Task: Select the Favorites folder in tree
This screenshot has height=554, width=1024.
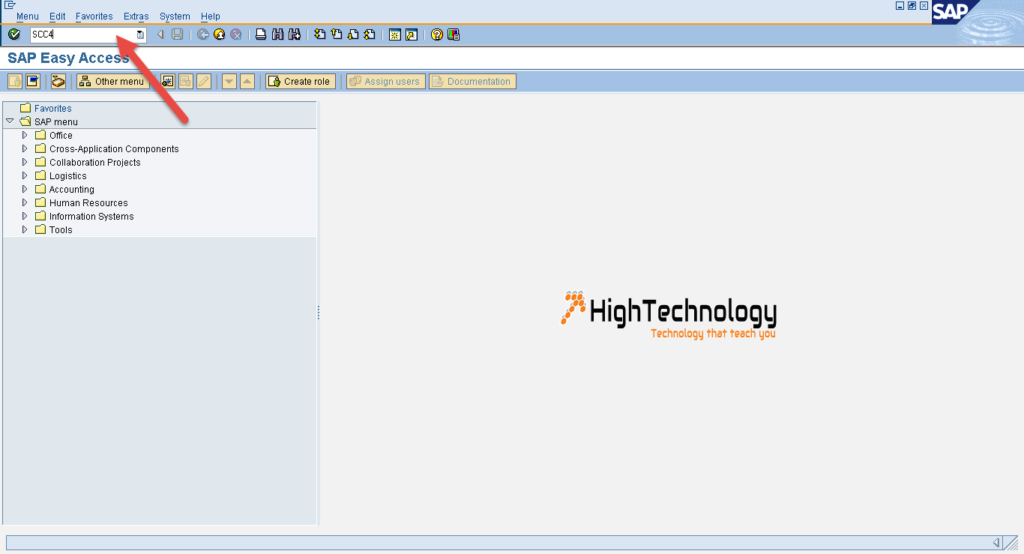Action: coord(53,108)
